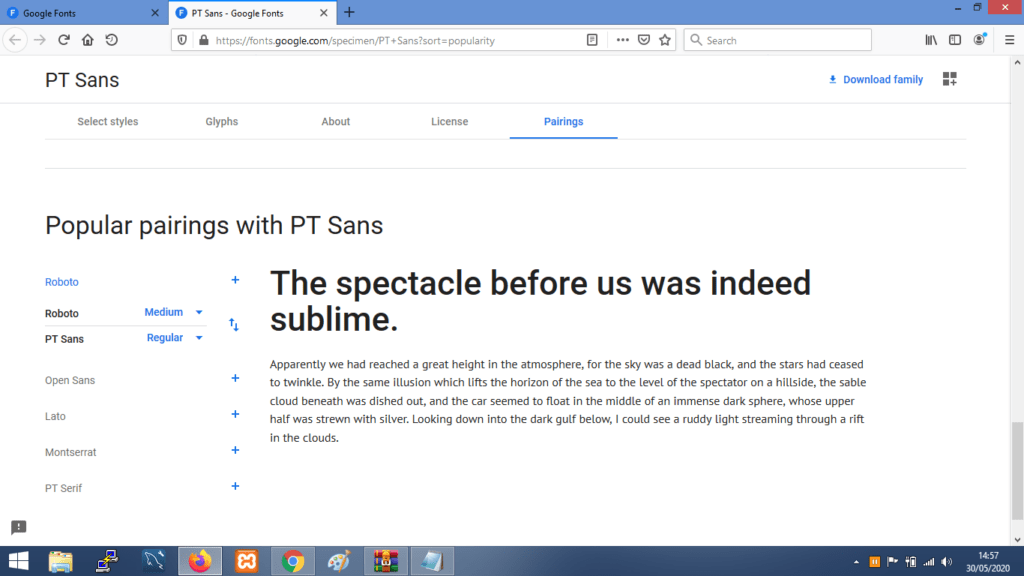Open the history clock icon in toolbar
The image size is (1024, 576).
coord(112,40)
